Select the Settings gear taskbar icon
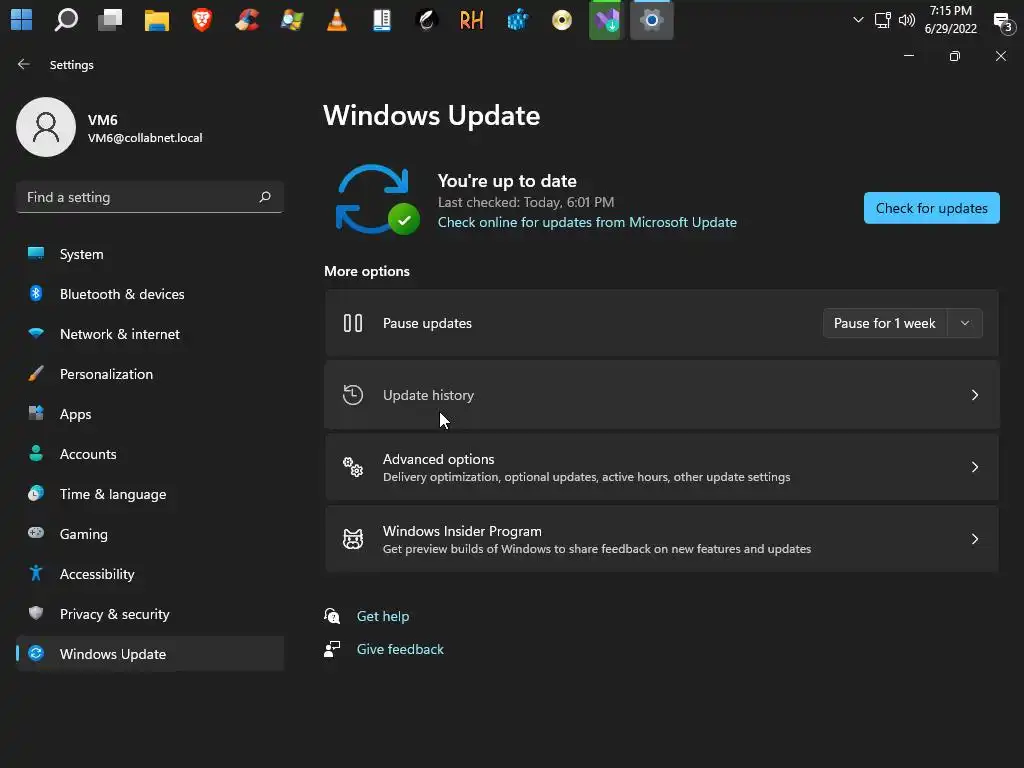This screenshot has height=768, width=1024. point(652,20)
